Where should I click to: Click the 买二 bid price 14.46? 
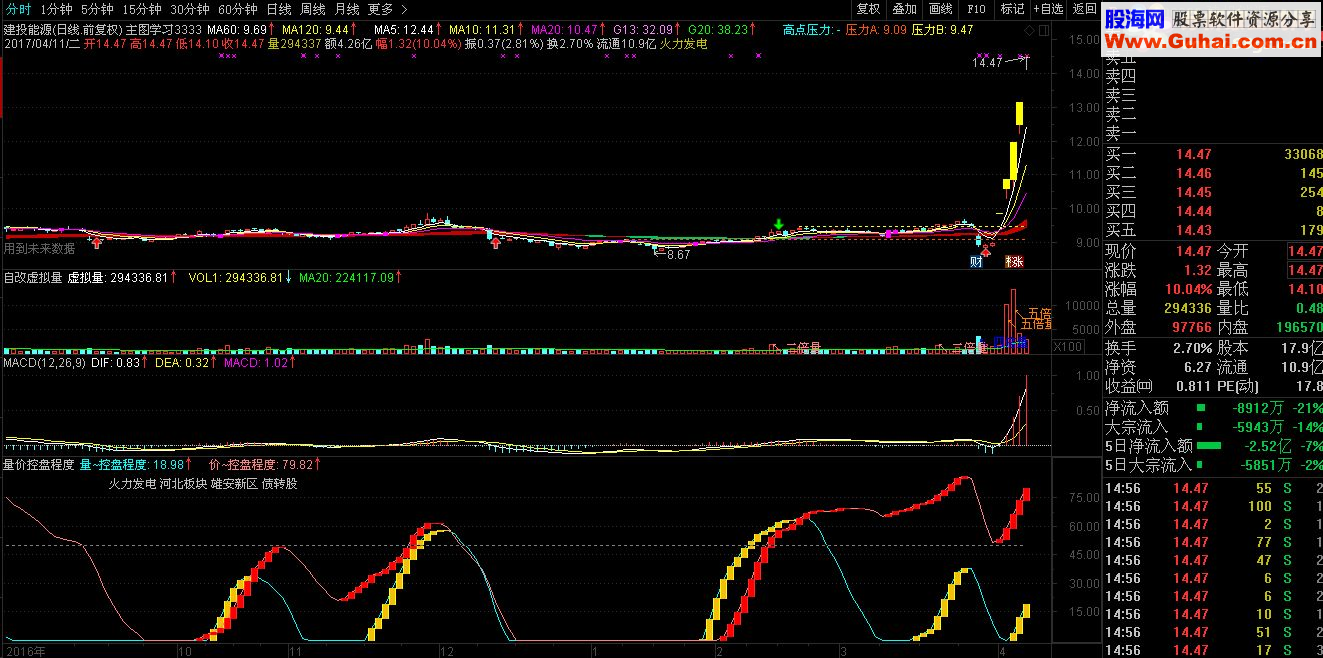click(x=1193, y=174)
